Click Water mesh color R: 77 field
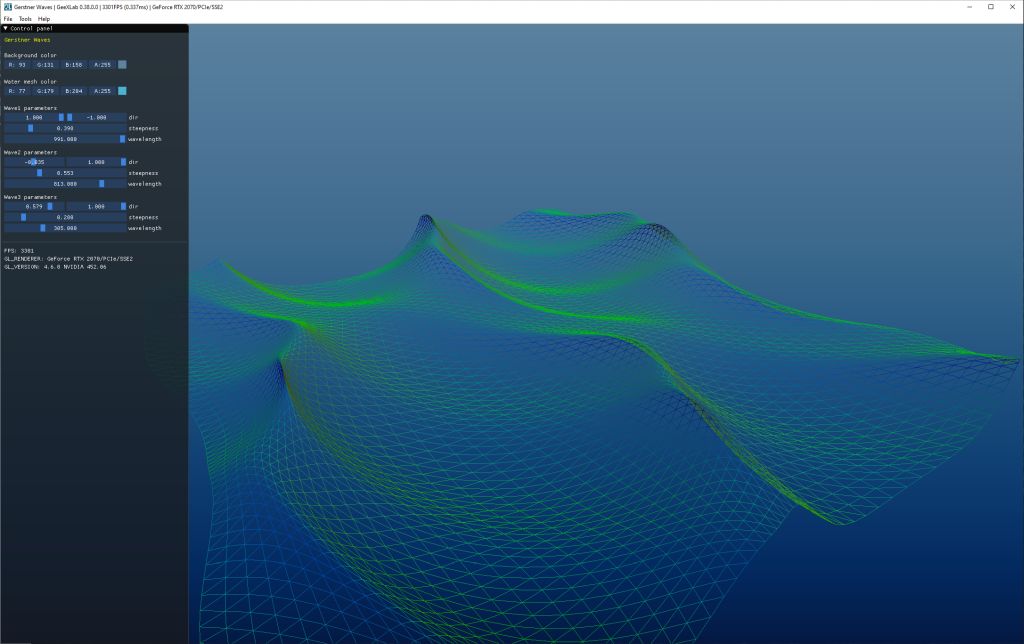 [17, 91]
